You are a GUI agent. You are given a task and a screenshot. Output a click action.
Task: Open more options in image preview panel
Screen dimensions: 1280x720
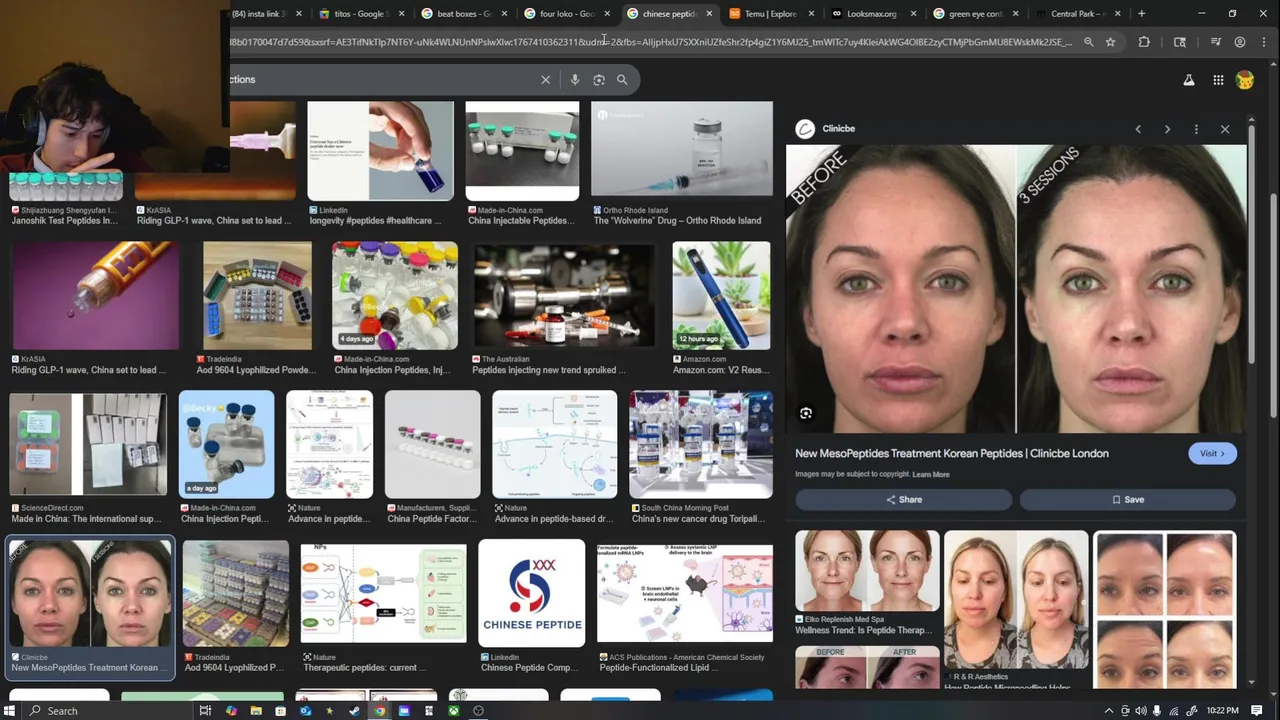[x=1196, y=129]
